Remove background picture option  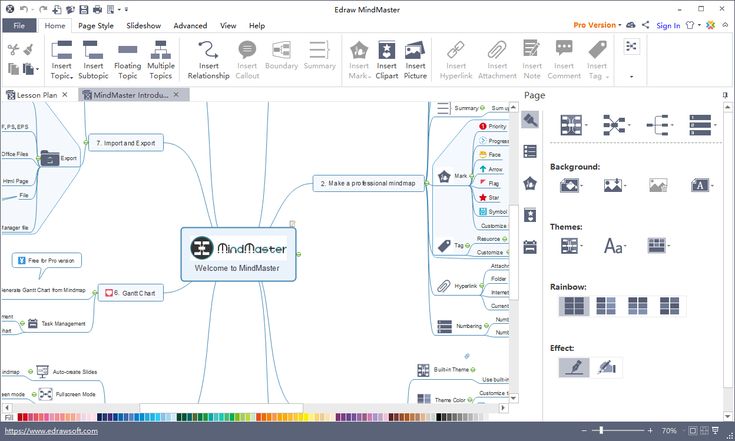point(658,186)
